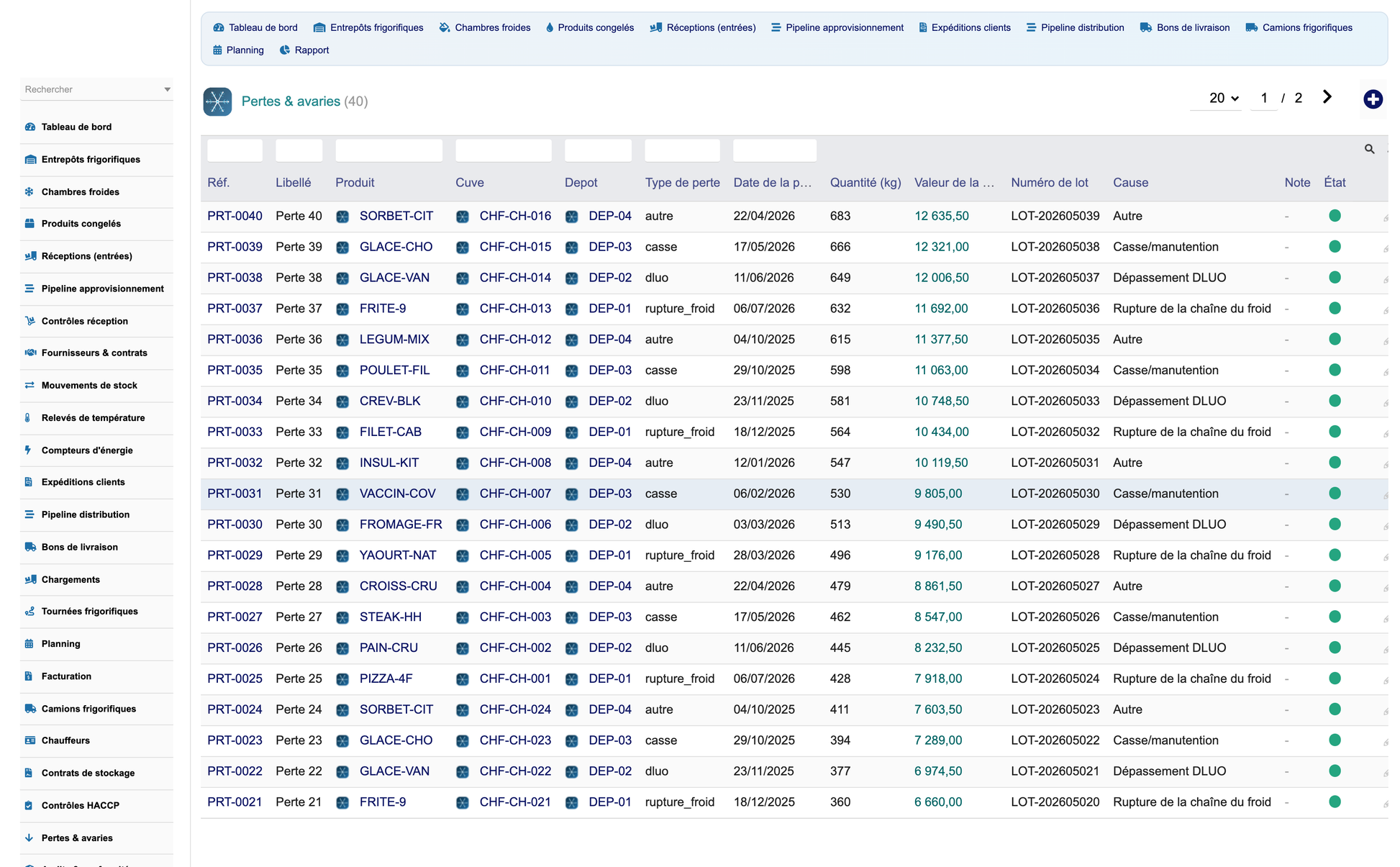This screenshot has height=867, width=1400.
Task: Sort by Type de perte column header
Action: click(682, 183)
